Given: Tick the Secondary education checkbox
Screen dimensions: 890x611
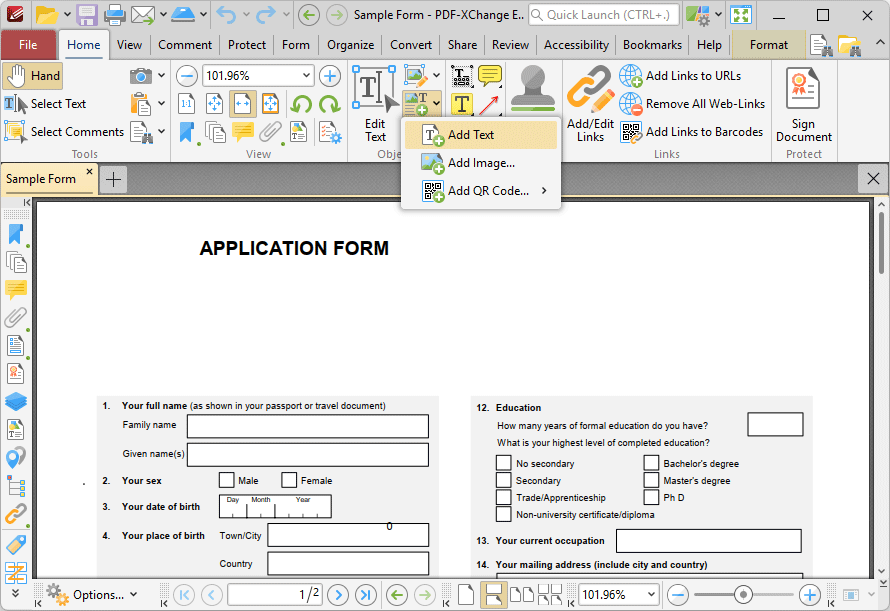Looking at the screenshot, I should (x=503, y=480).
